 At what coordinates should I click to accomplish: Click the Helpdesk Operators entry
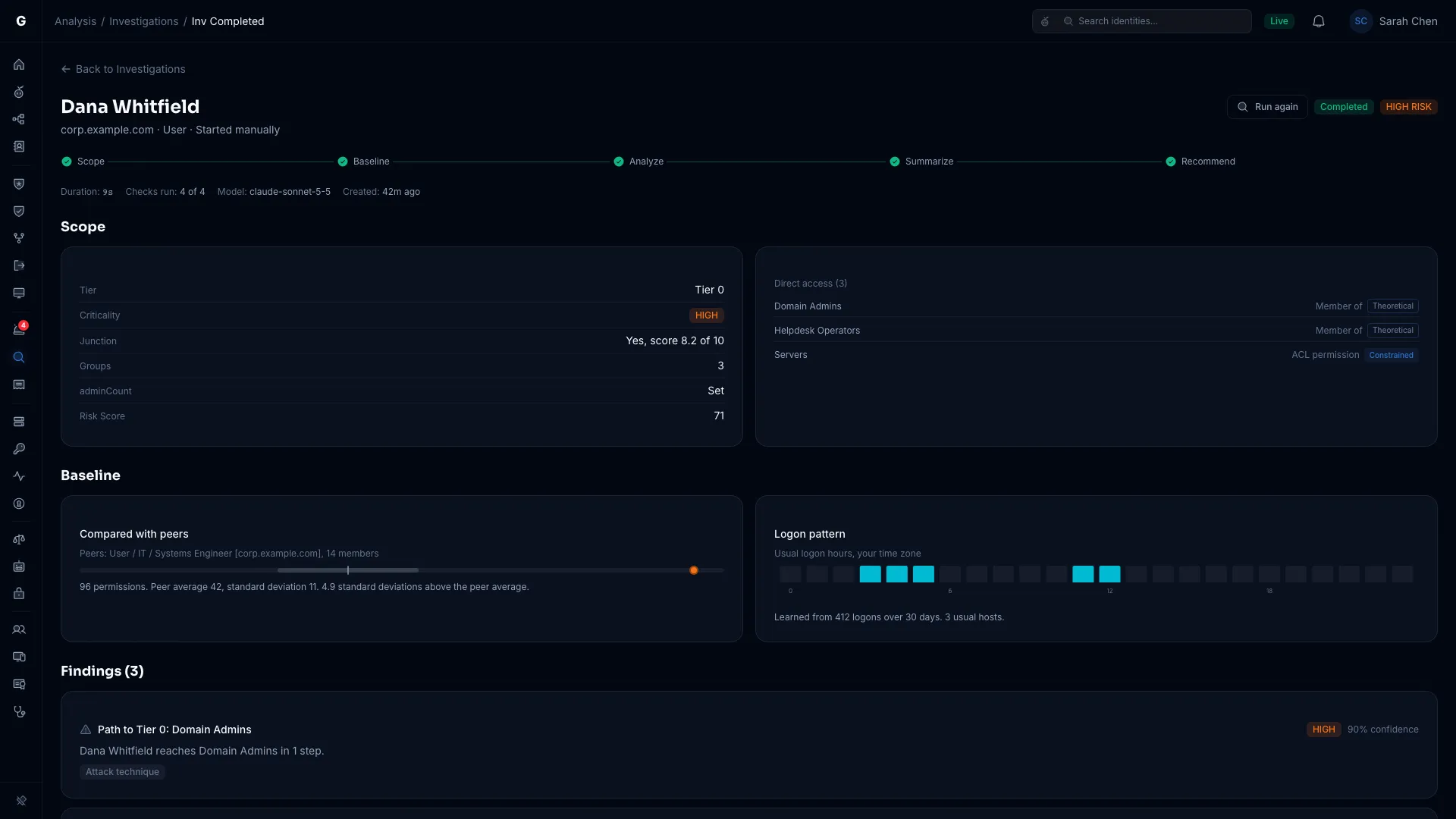817,331
